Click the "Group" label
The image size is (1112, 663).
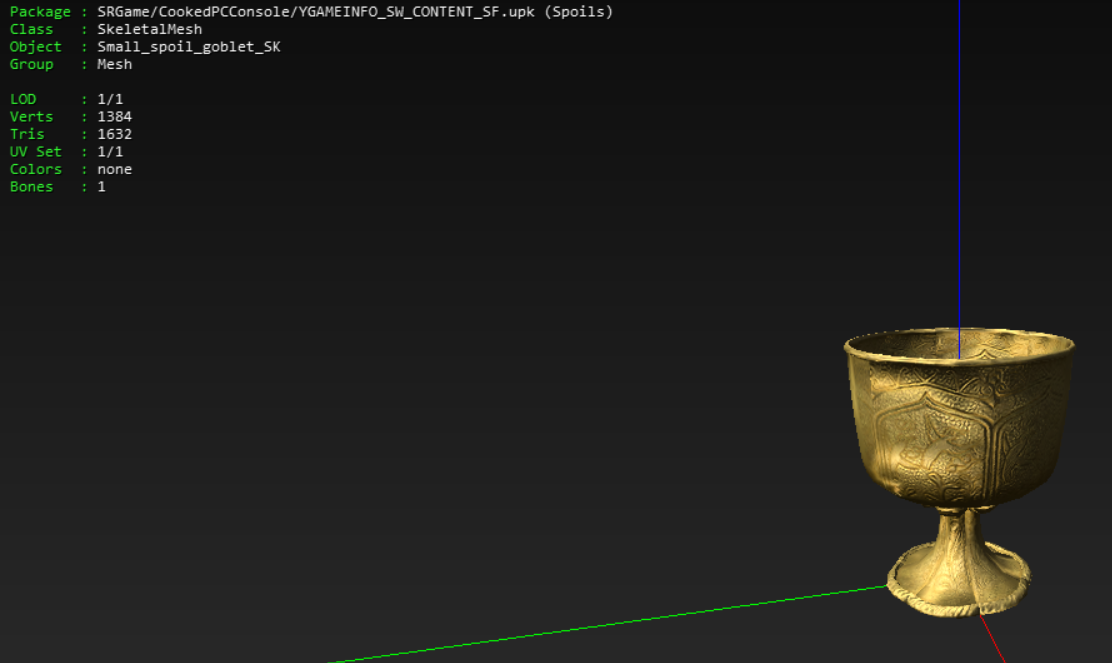tap(31, 65)
